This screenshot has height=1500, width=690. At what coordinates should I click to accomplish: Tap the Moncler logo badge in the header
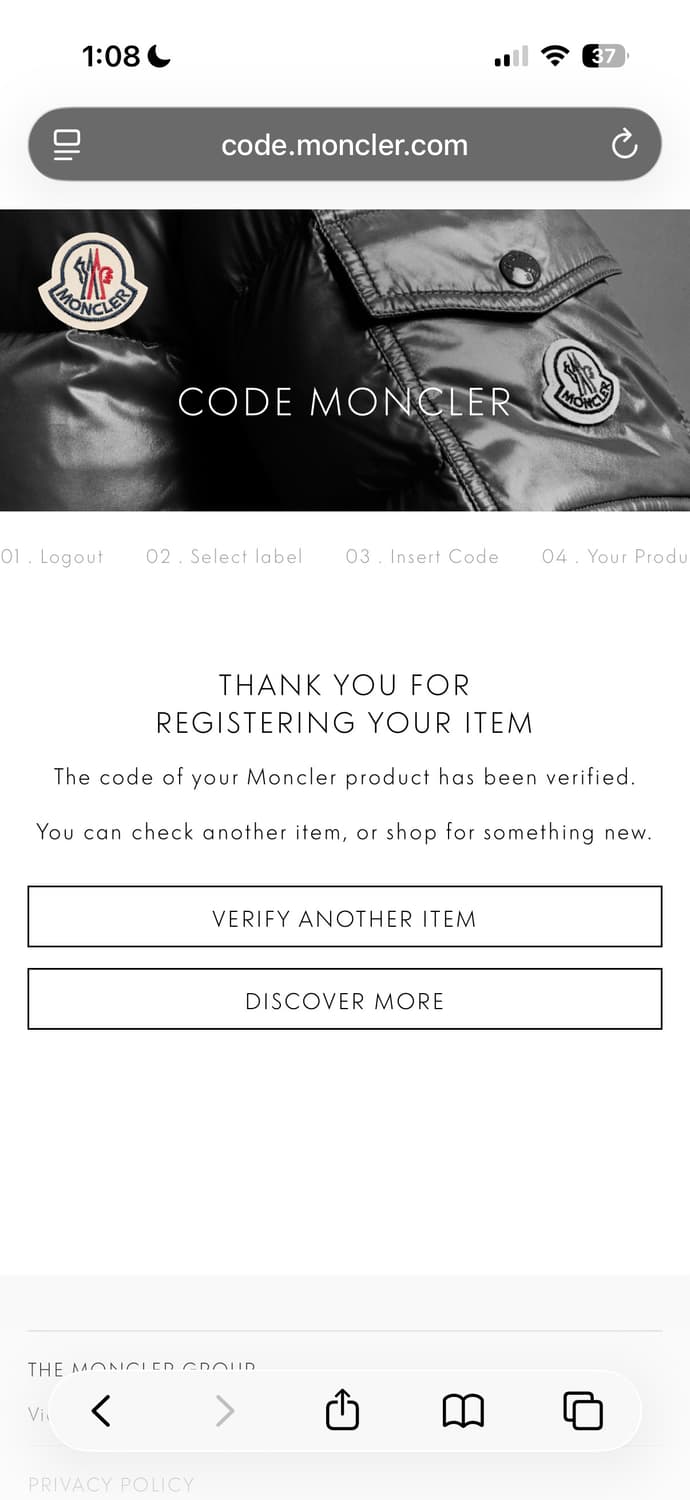pyautogui.click(x=93, y=283)
